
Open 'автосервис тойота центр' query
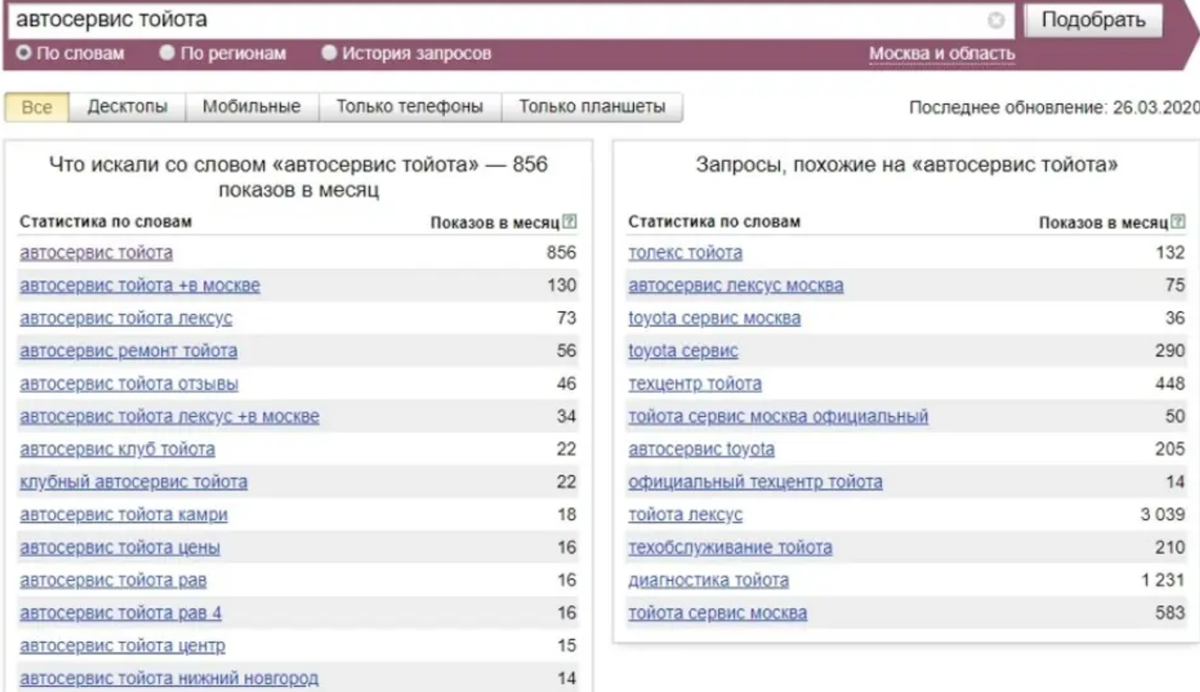(x=123, y=646)
